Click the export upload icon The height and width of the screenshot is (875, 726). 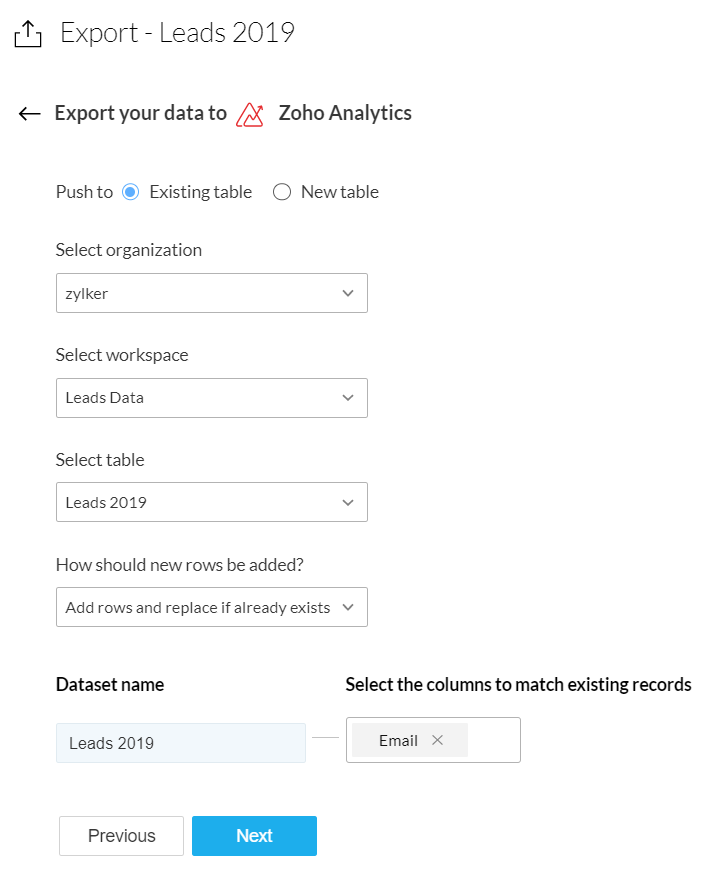pos(28,35)
